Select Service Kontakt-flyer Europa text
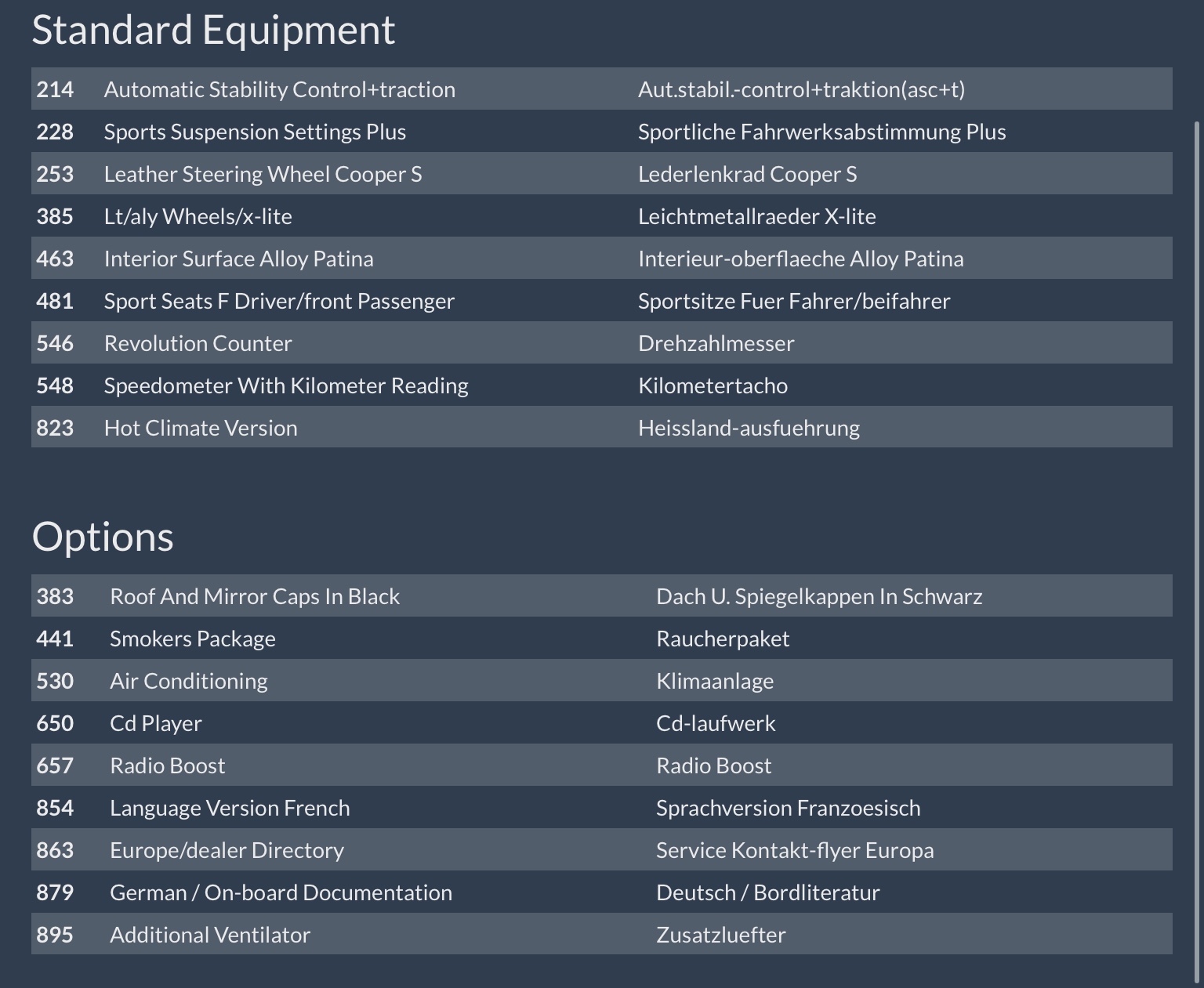 794,850
